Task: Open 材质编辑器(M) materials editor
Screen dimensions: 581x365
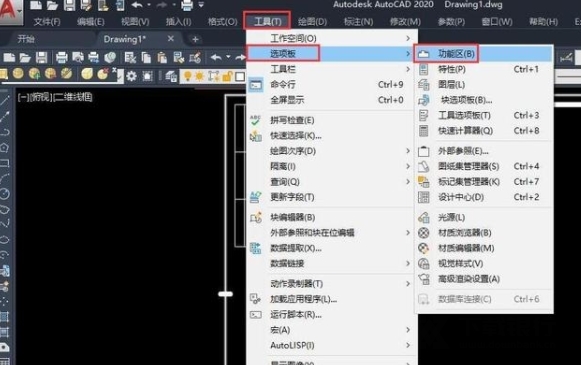Action: tap(484, 248)
